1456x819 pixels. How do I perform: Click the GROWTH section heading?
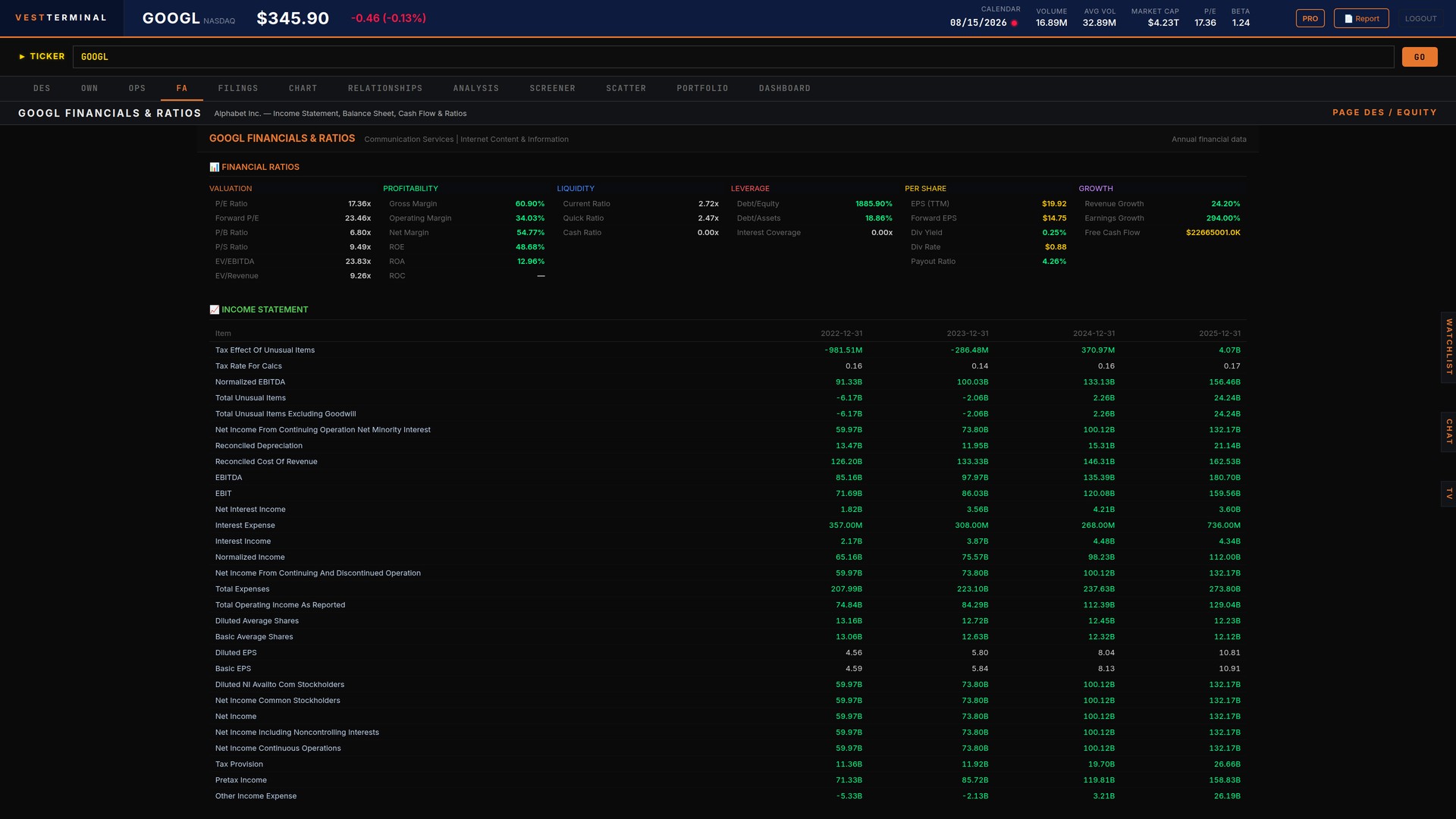point(1096,189)
